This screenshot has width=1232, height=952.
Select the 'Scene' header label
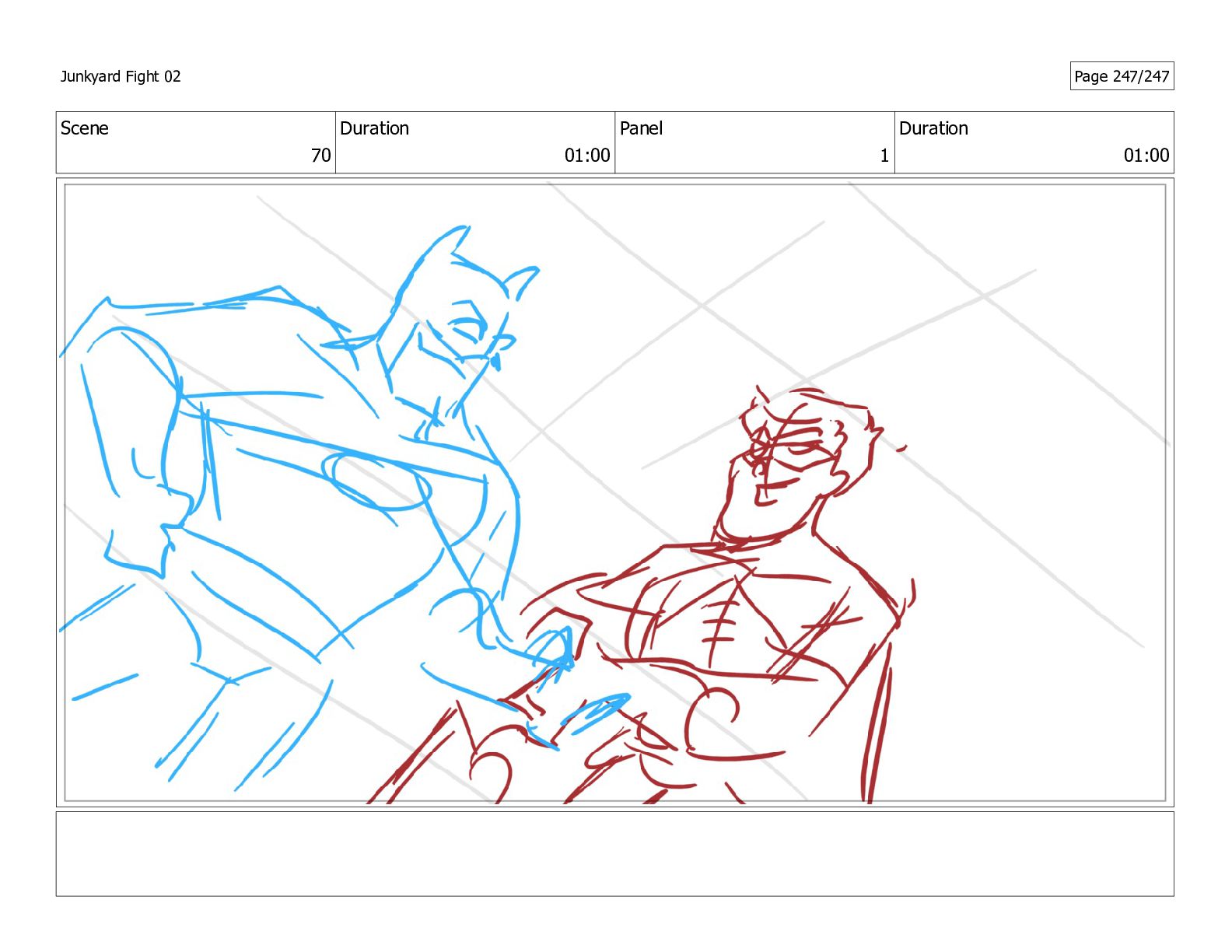pyautogui.click(x=85, y=128)
